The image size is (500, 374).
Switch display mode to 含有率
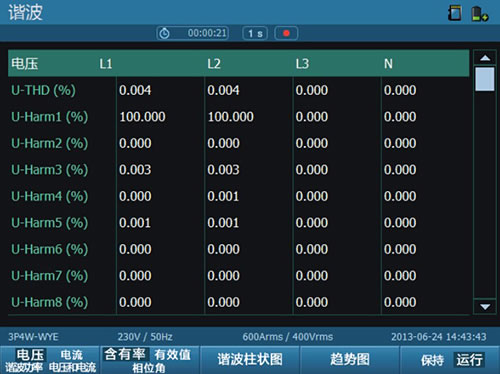click(x=125, y=354)
